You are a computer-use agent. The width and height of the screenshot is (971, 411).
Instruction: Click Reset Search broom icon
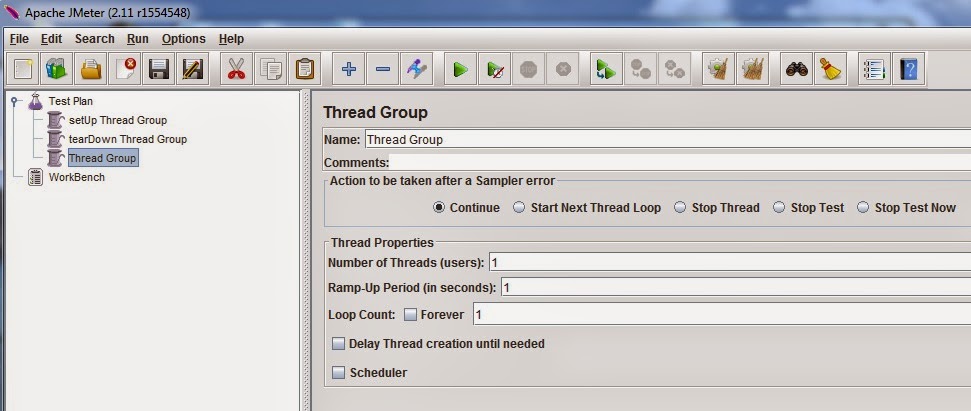(830, 69)
